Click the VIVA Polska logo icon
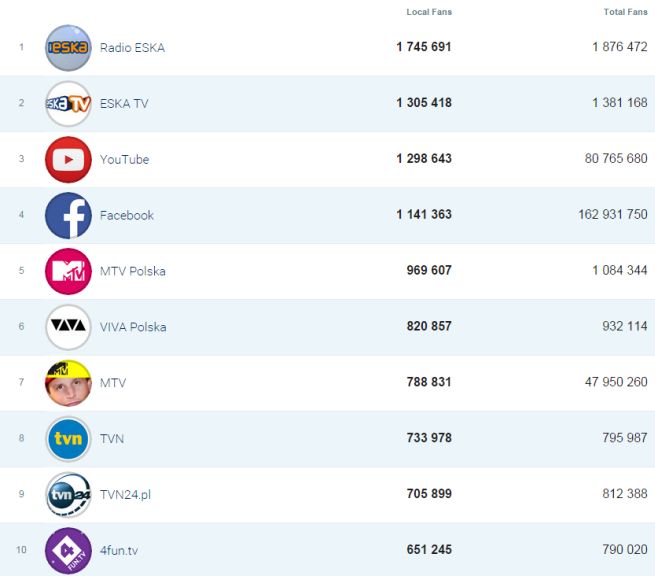Image resolution: width=655 pixels, height=576 pixels. pos(68,327)
